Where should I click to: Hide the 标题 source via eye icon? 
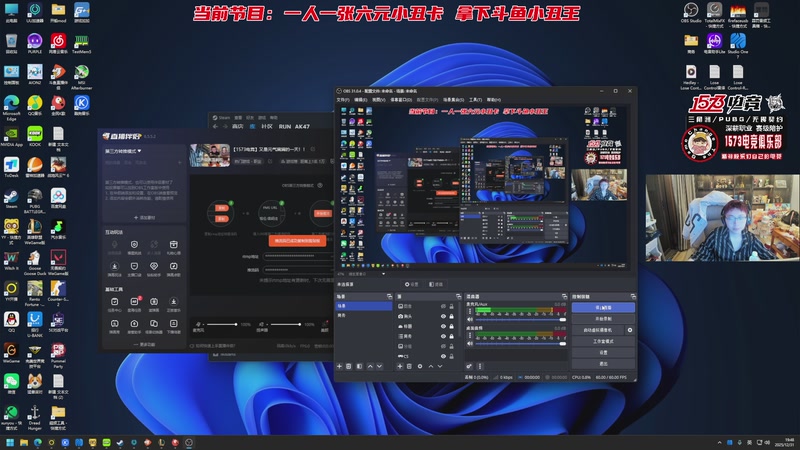443,326
